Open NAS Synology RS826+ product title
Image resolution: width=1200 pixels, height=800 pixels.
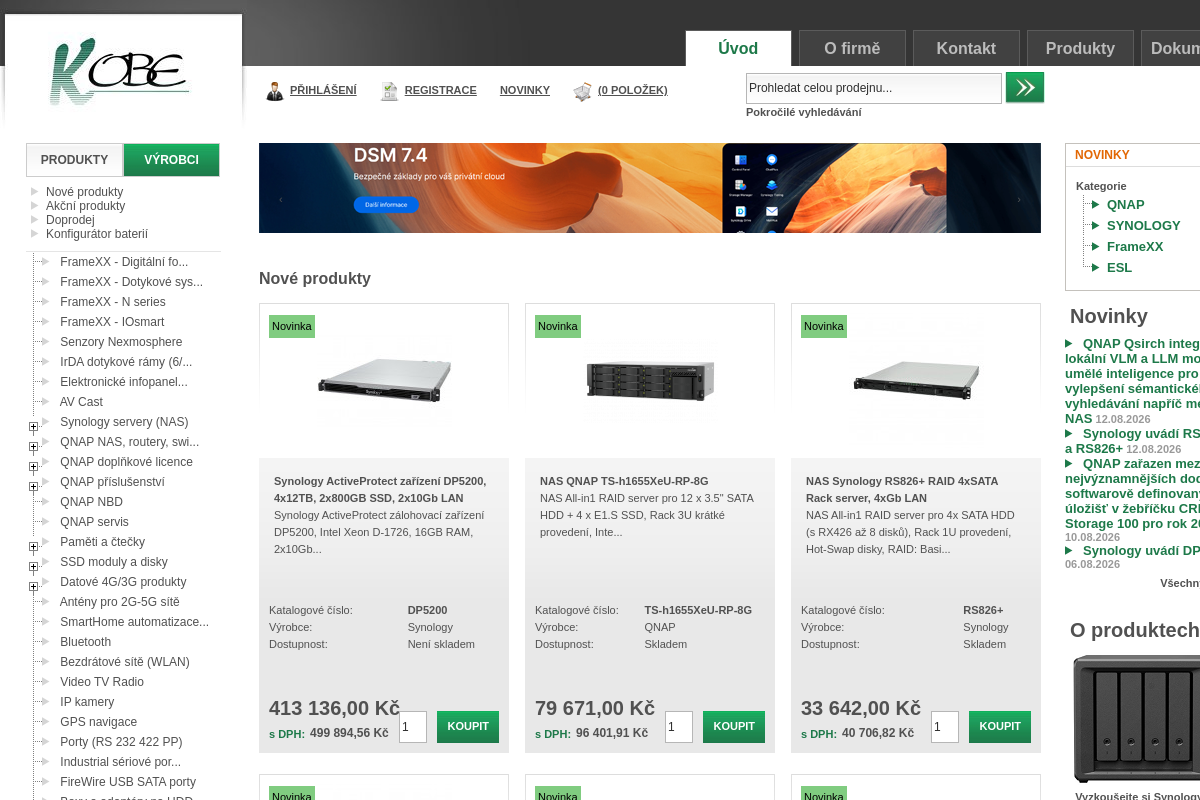tap(902, 489)
